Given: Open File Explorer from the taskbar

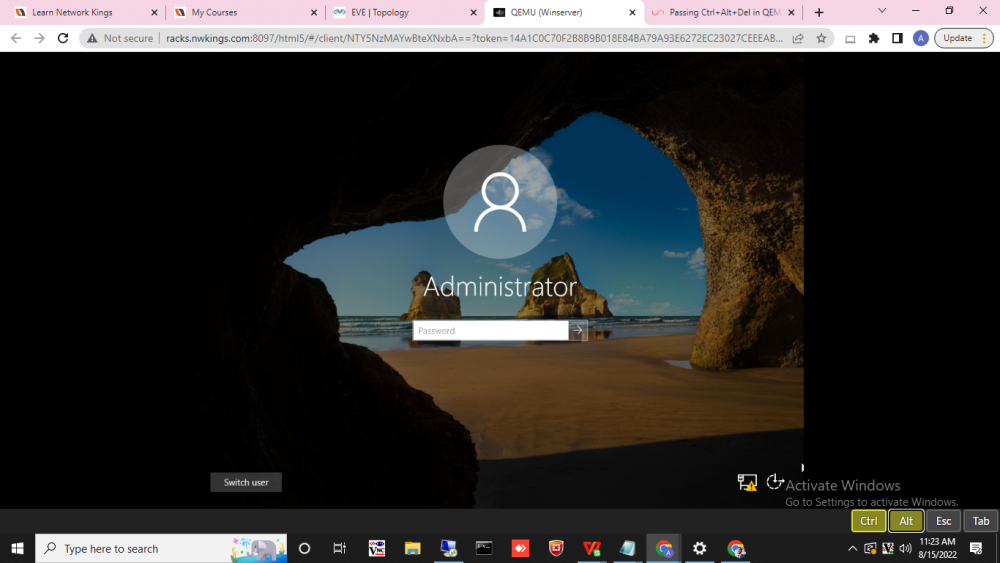Looking at the screenshot, I should [413, 548].
